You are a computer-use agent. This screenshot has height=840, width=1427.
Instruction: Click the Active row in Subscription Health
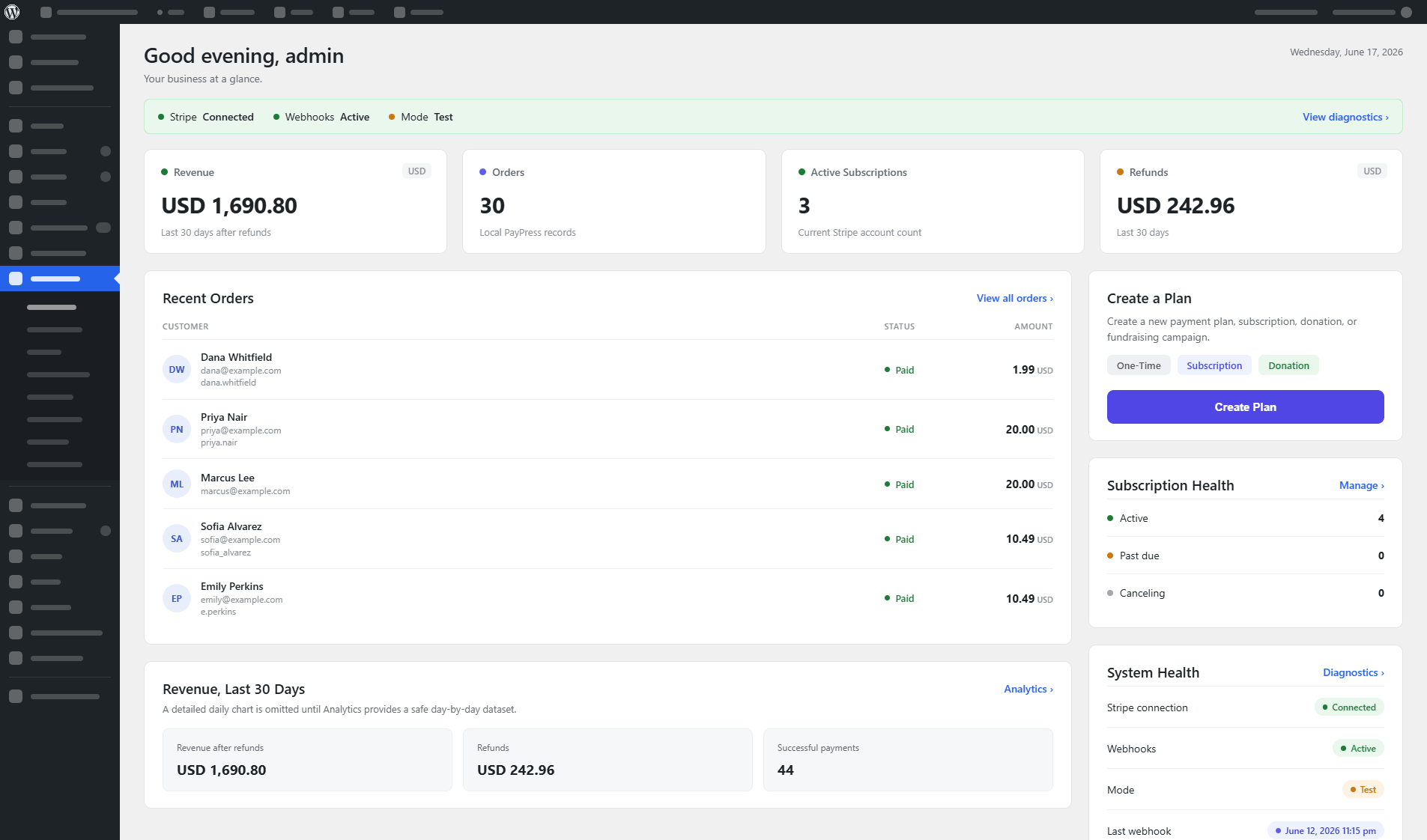point(1245,518)
